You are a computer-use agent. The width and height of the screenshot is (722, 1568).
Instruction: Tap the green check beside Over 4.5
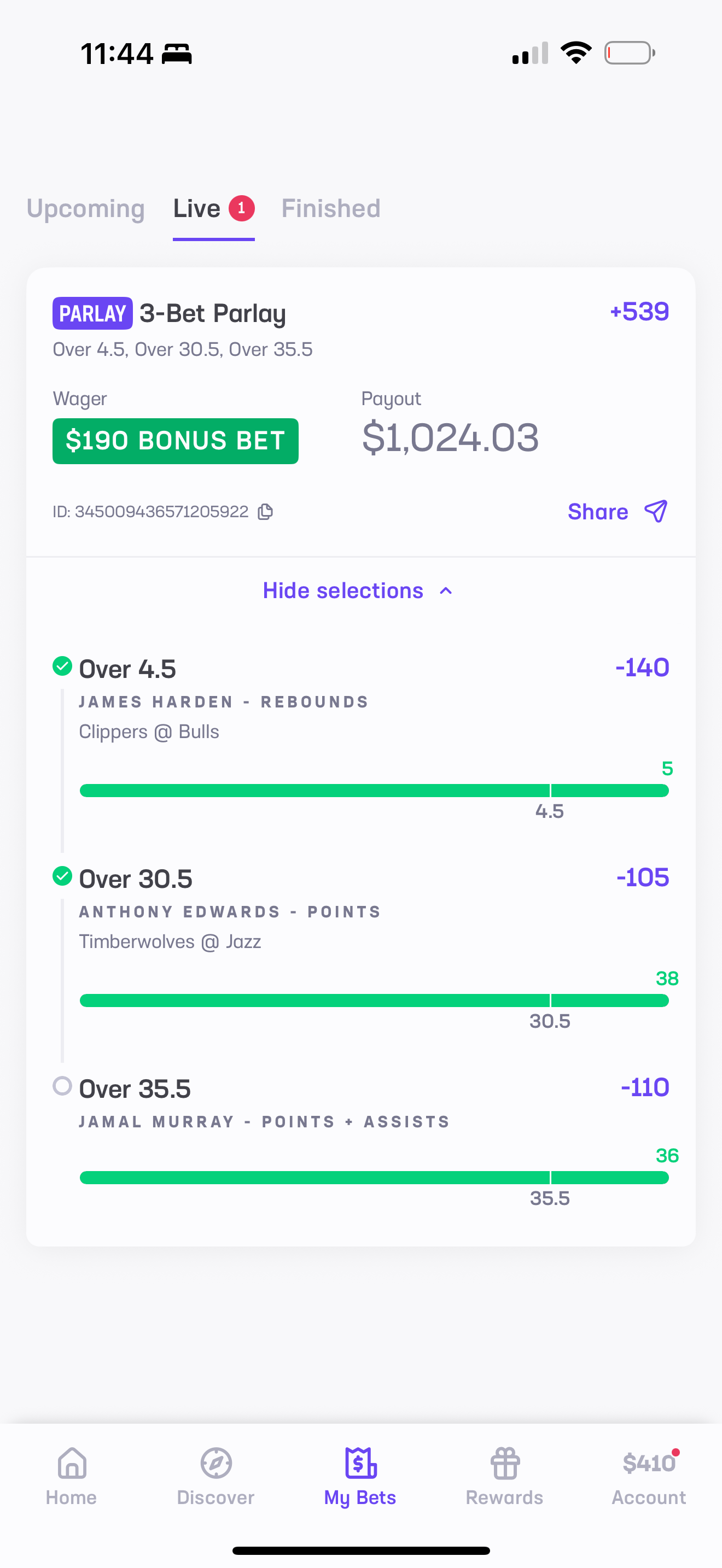tap(62, 666)
